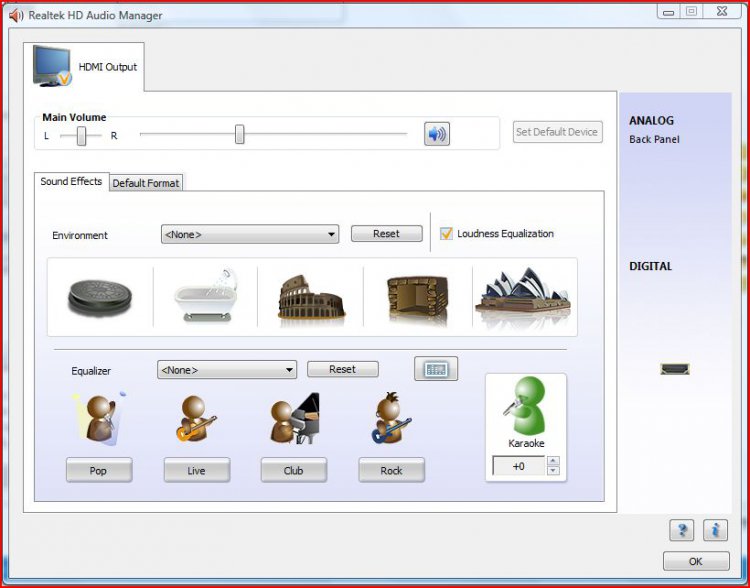Switch to the Sound Effects tab
The width and height of the screenshot is (750, 588).
pyautogui.click(x=71, y=181)
